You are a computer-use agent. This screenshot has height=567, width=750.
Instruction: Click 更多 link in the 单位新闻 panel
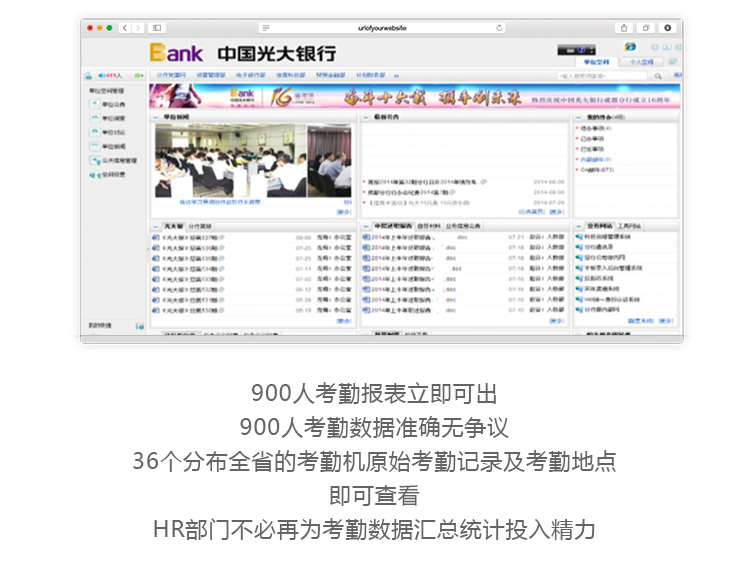(x=344, y=212)
